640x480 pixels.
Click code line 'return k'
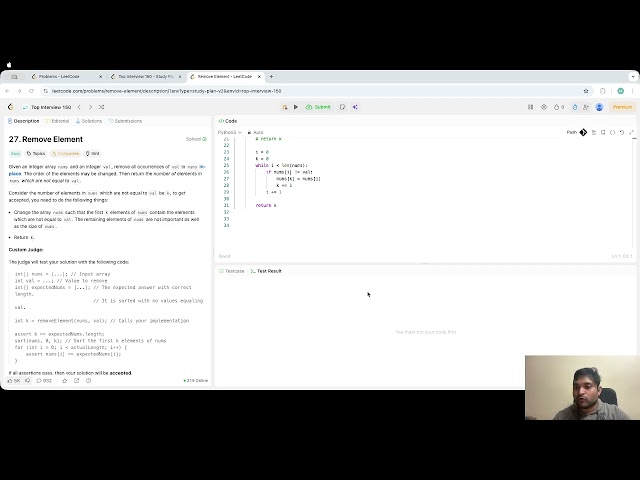(266, 205)
